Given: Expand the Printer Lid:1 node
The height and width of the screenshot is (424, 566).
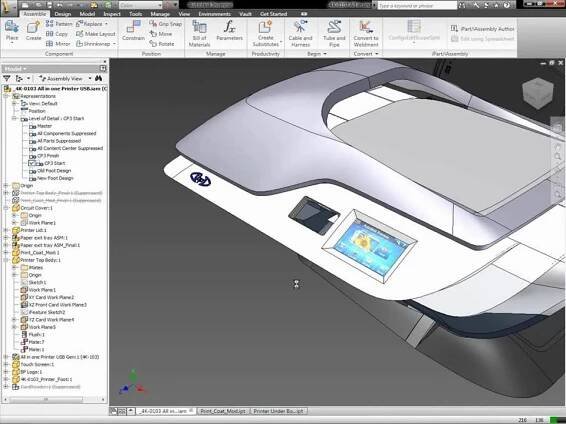Looking at the screenshot, I should (6, 230).
